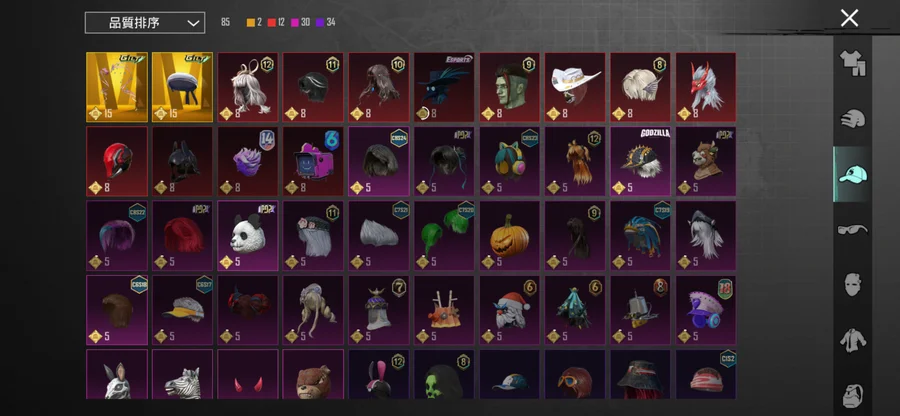Filter by red quality count 12
Viewport: 900px width, 416px height.
[276, 22]
